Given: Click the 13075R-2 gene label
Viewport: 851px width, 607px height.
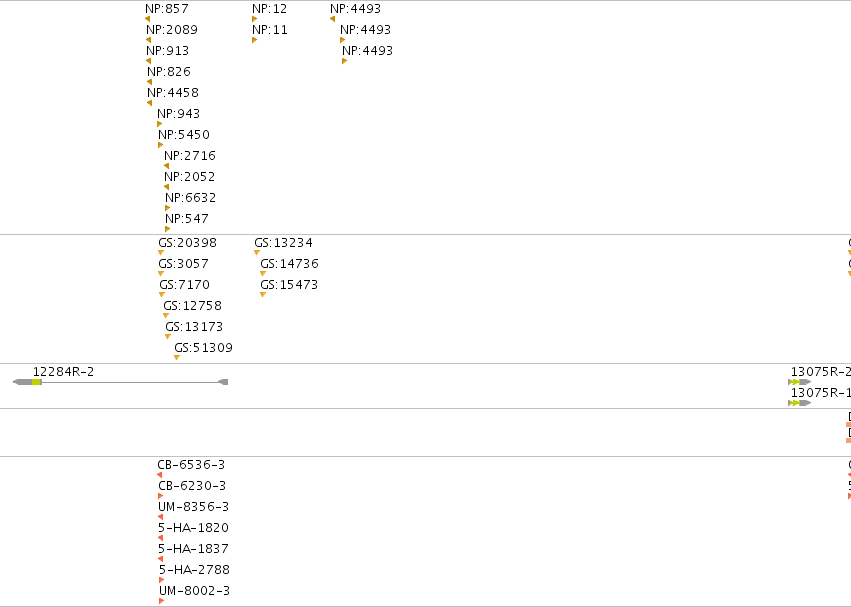Looking at the screenshot, I should [x=821, y=372].
